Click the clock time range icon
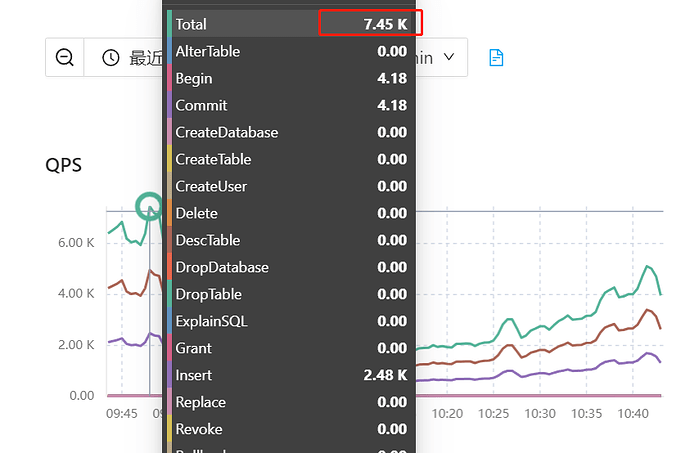 (x=110, y=58)
